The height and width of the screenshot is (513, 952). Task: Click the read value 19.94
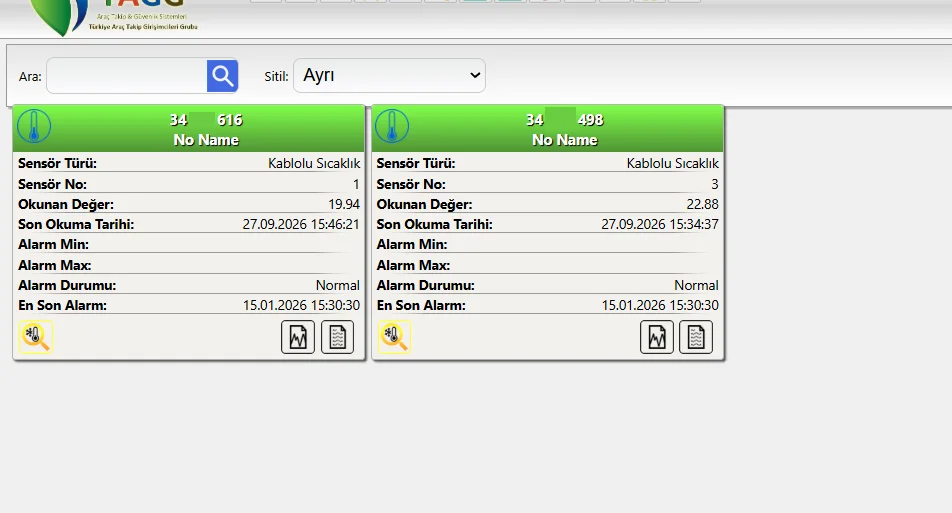pyautogui.click(x=344, y=204)
